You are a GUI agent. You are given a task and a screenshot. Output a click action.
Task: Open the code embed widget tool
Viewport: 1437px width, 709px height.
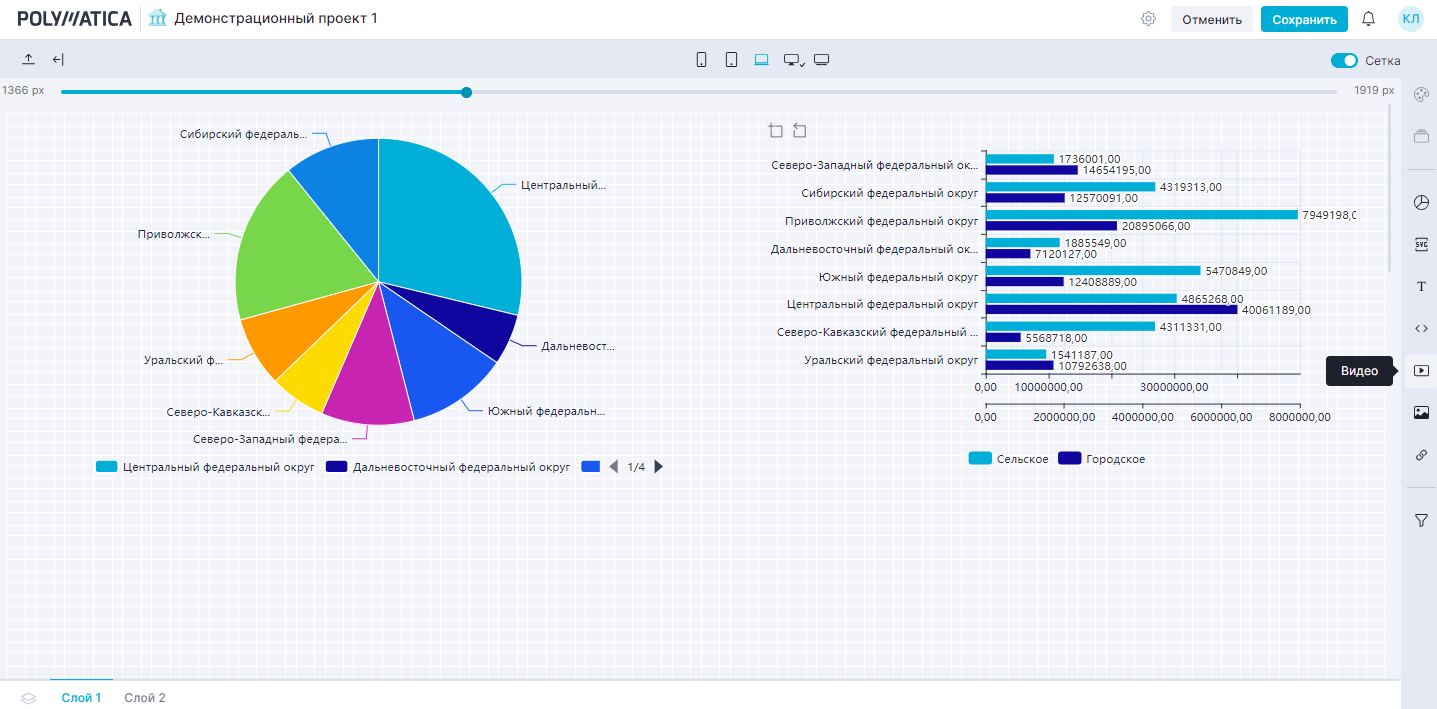point(1421,328)
